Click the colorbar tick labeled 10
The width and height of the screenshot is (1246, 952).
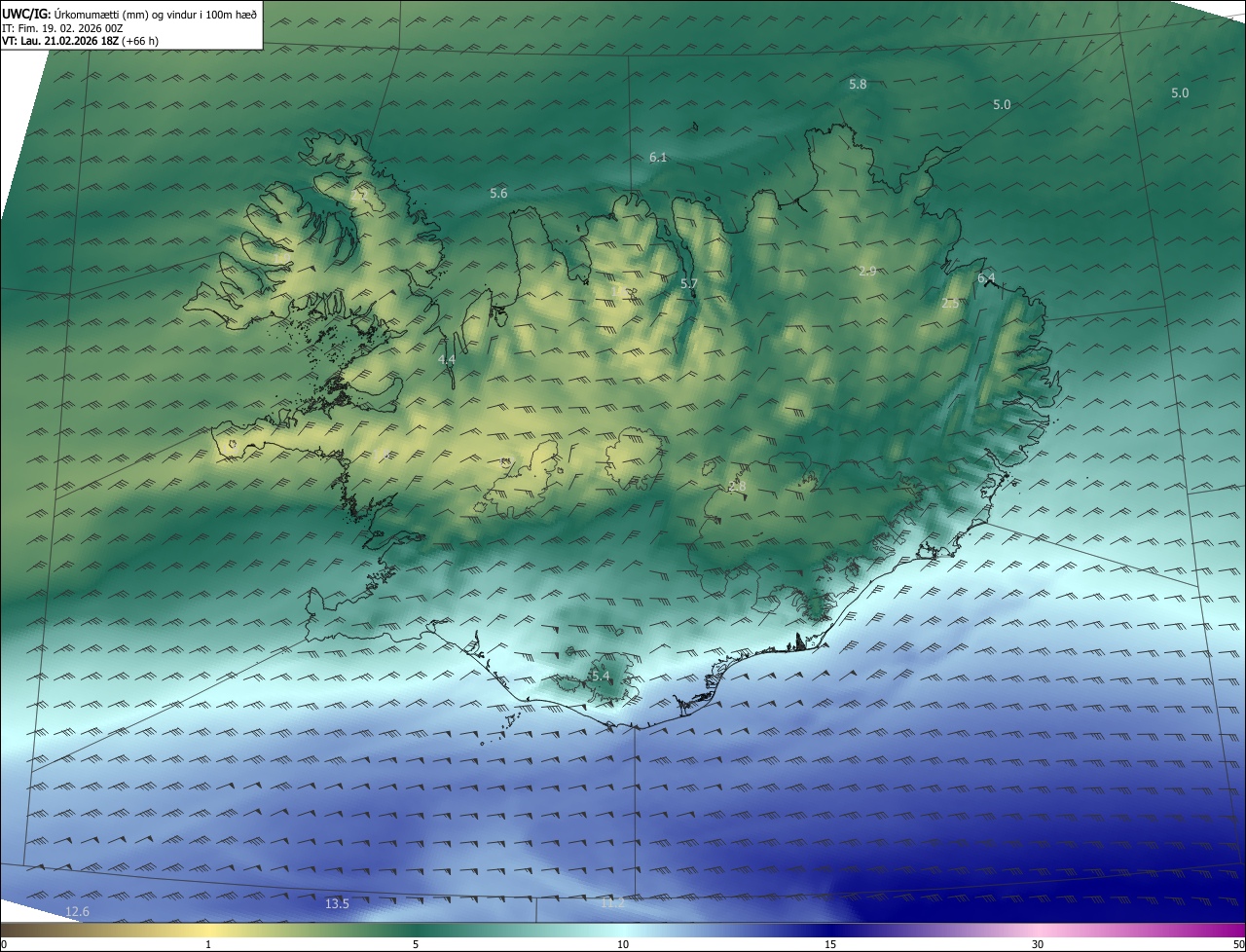click(x=623, y=944)
